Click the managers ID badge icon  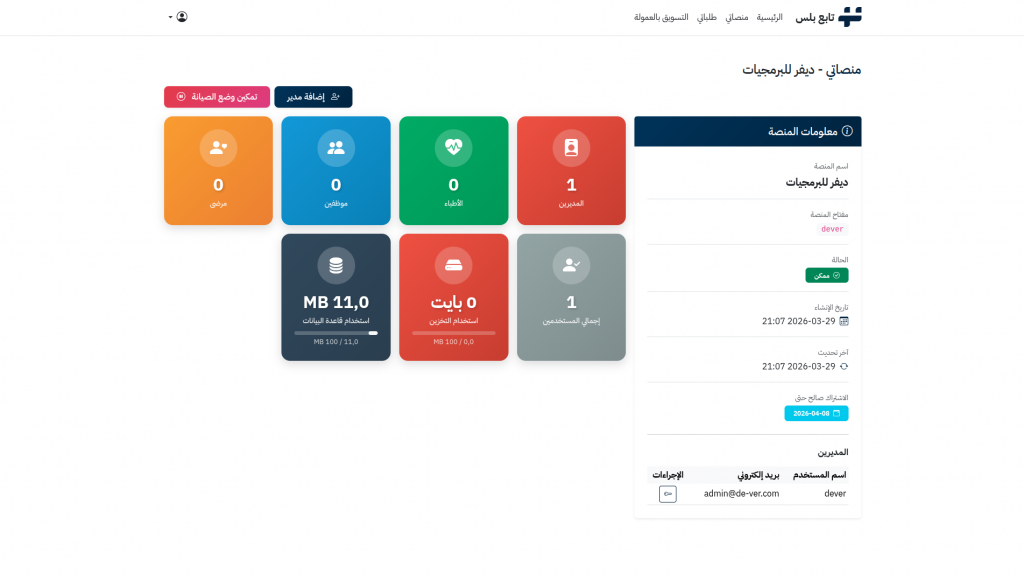[x=571, y=148]
